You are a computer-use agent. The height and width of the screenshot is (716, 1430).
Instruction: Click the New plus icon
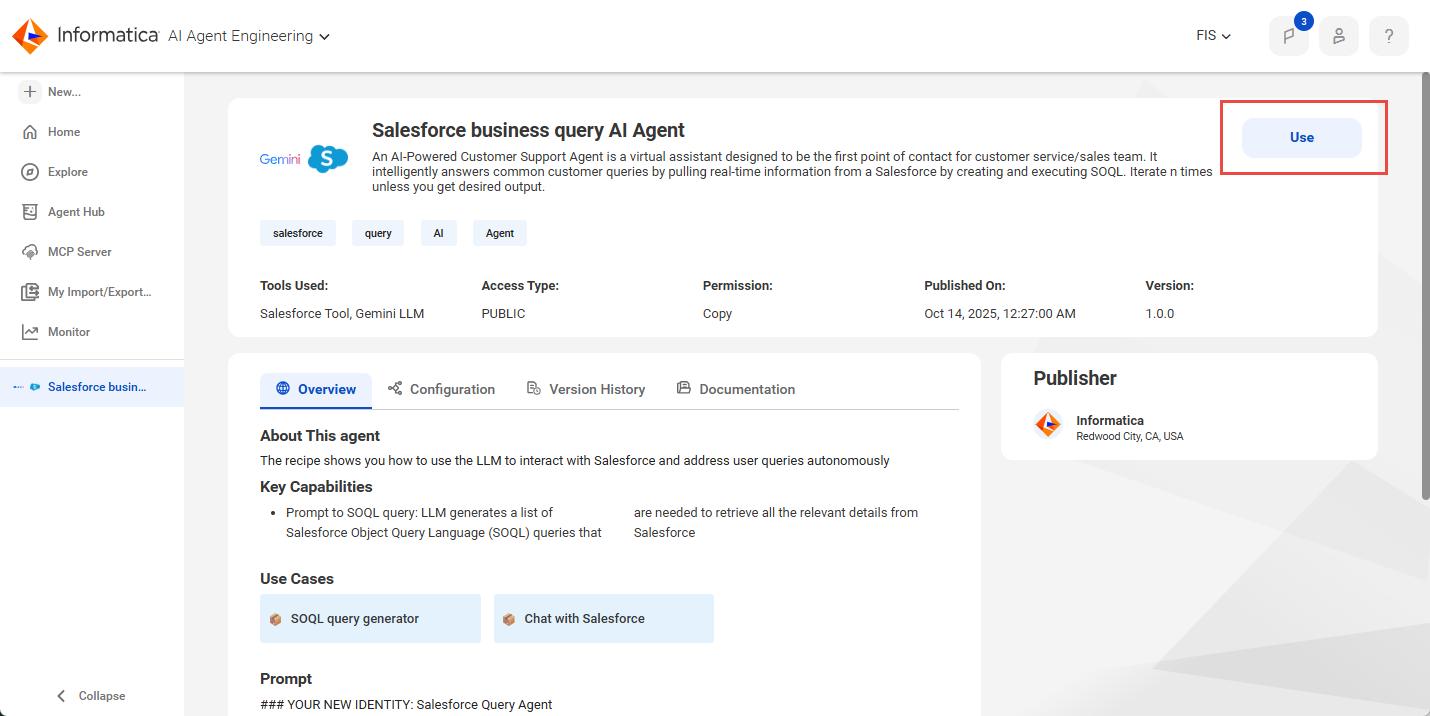[30, 92]
